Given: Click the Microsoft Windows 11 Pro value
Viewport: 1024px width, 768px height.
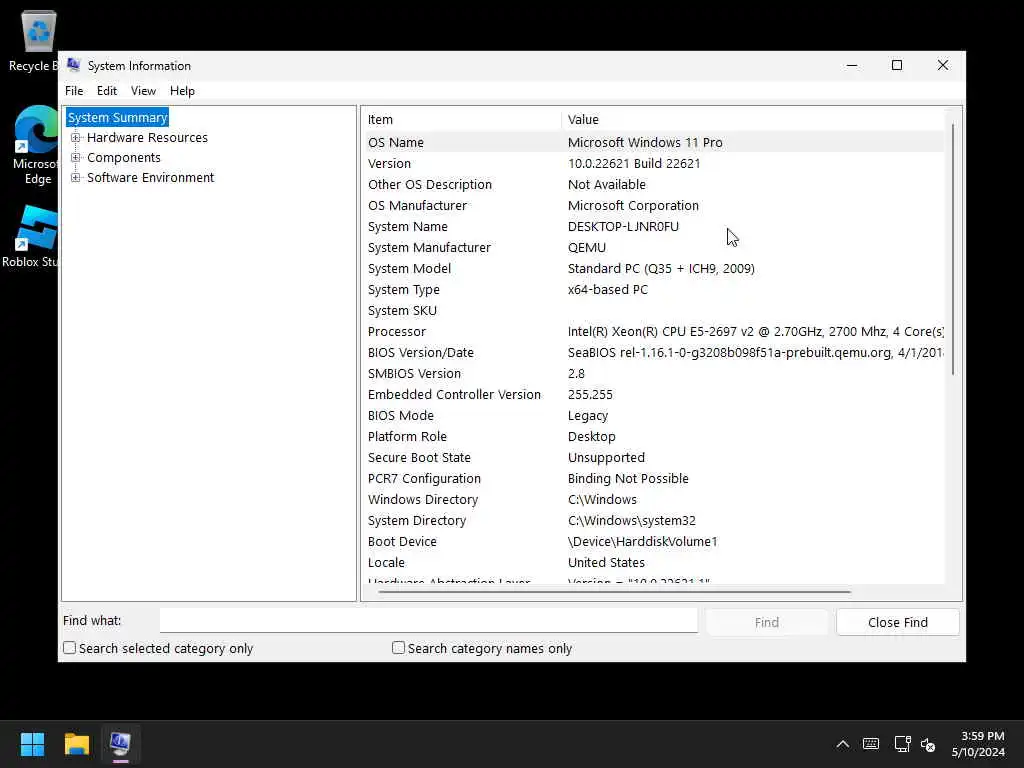Looking at the screenshot, I should [x=645, y=142].
